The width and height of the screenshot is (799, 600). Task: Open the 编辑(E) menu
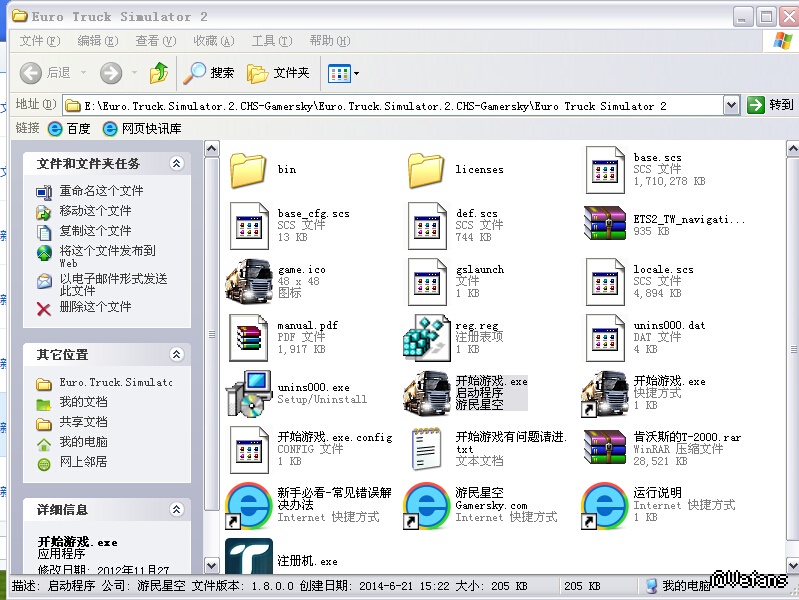coord(98,41)
